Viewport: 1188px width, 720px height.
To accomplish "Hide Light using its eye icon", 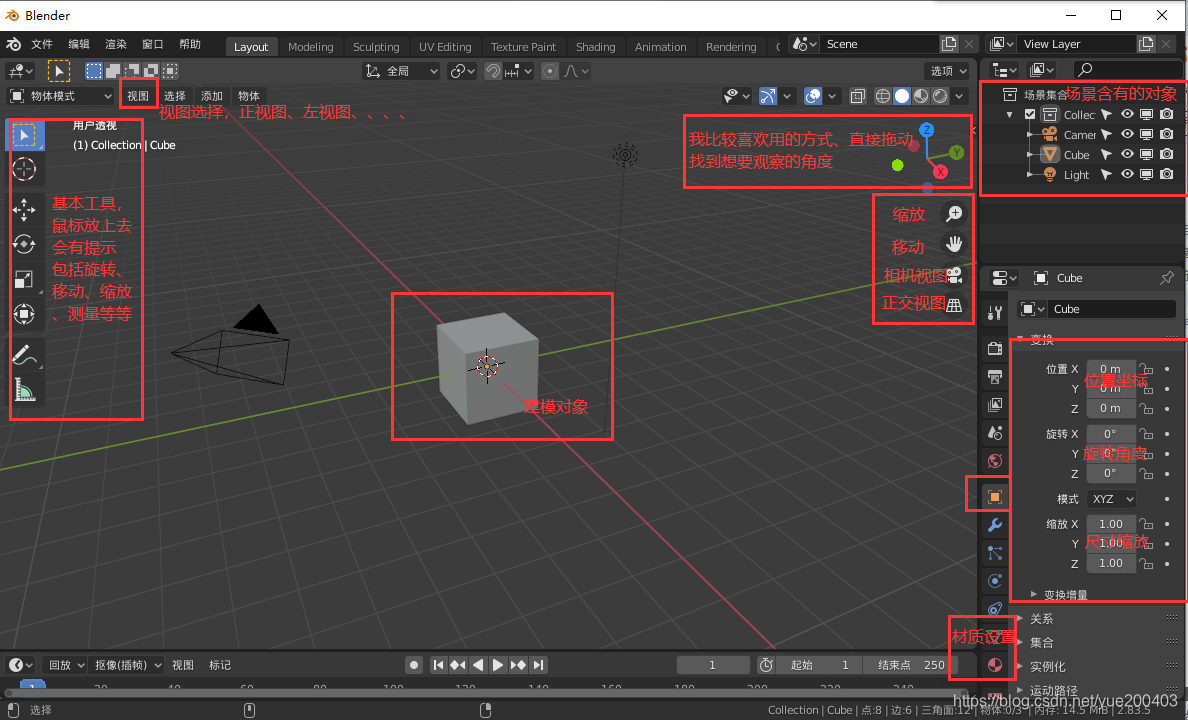I will tap(1127, 174).
